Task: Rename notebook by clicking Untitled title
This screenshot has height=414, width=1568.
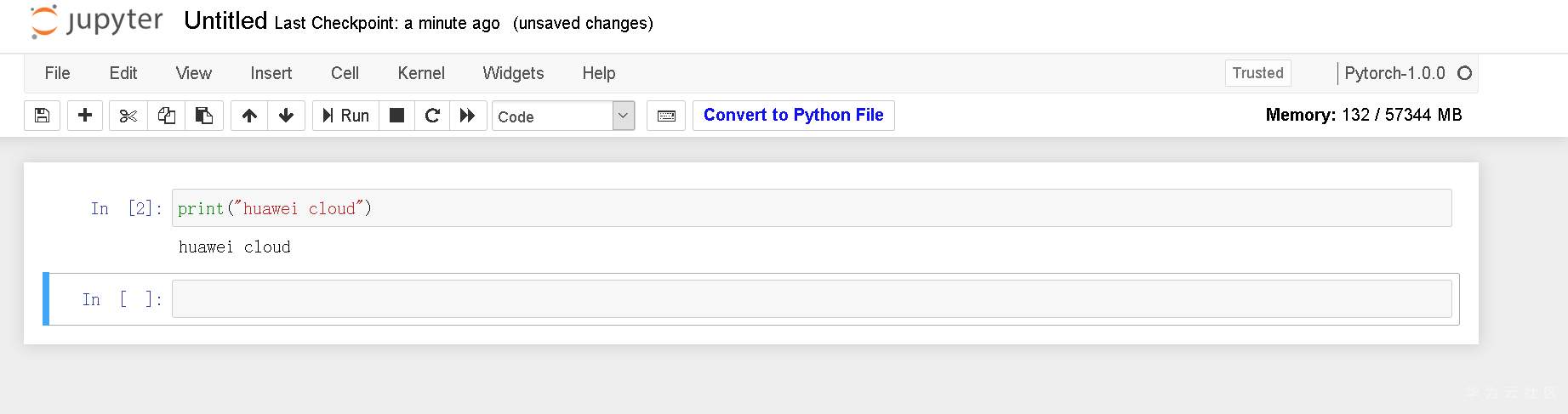Action: click(x=225, y=21)
